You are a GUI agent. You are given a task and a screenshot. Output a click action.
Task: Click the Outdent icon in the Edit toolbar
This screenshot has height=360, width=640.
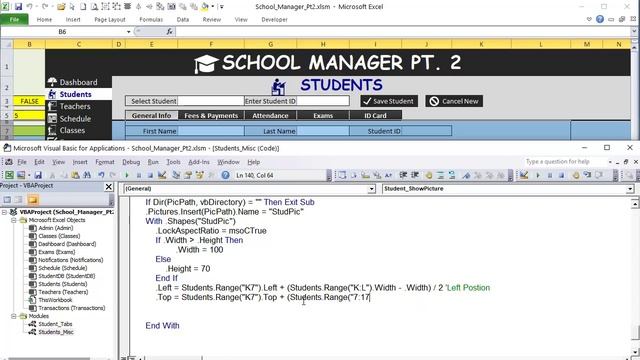click(415, 175)
